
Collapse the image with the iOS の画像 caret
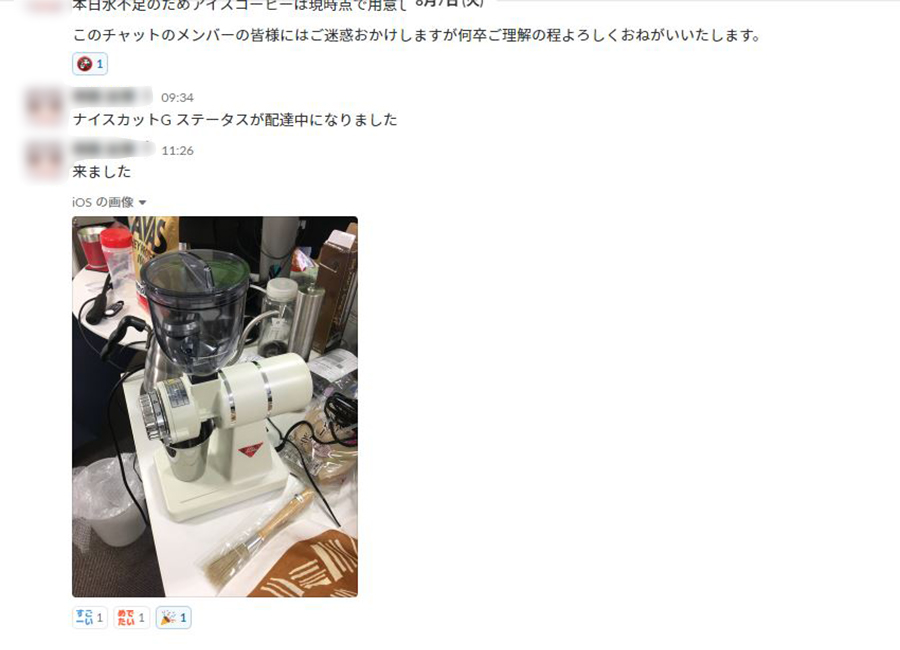coord(142,203)
